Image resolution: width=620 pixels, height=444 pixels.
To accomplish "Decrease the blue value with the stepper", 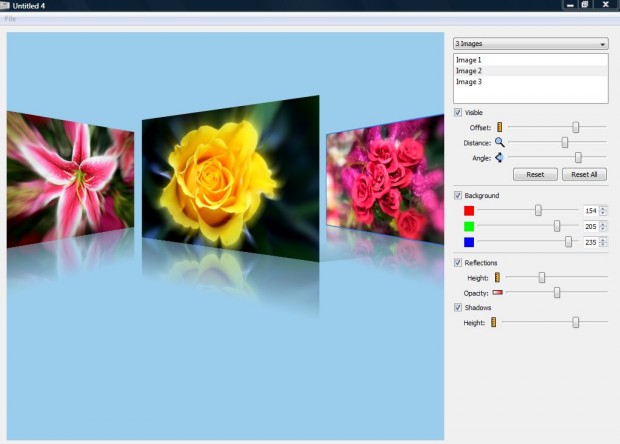I will click(603, 245).
